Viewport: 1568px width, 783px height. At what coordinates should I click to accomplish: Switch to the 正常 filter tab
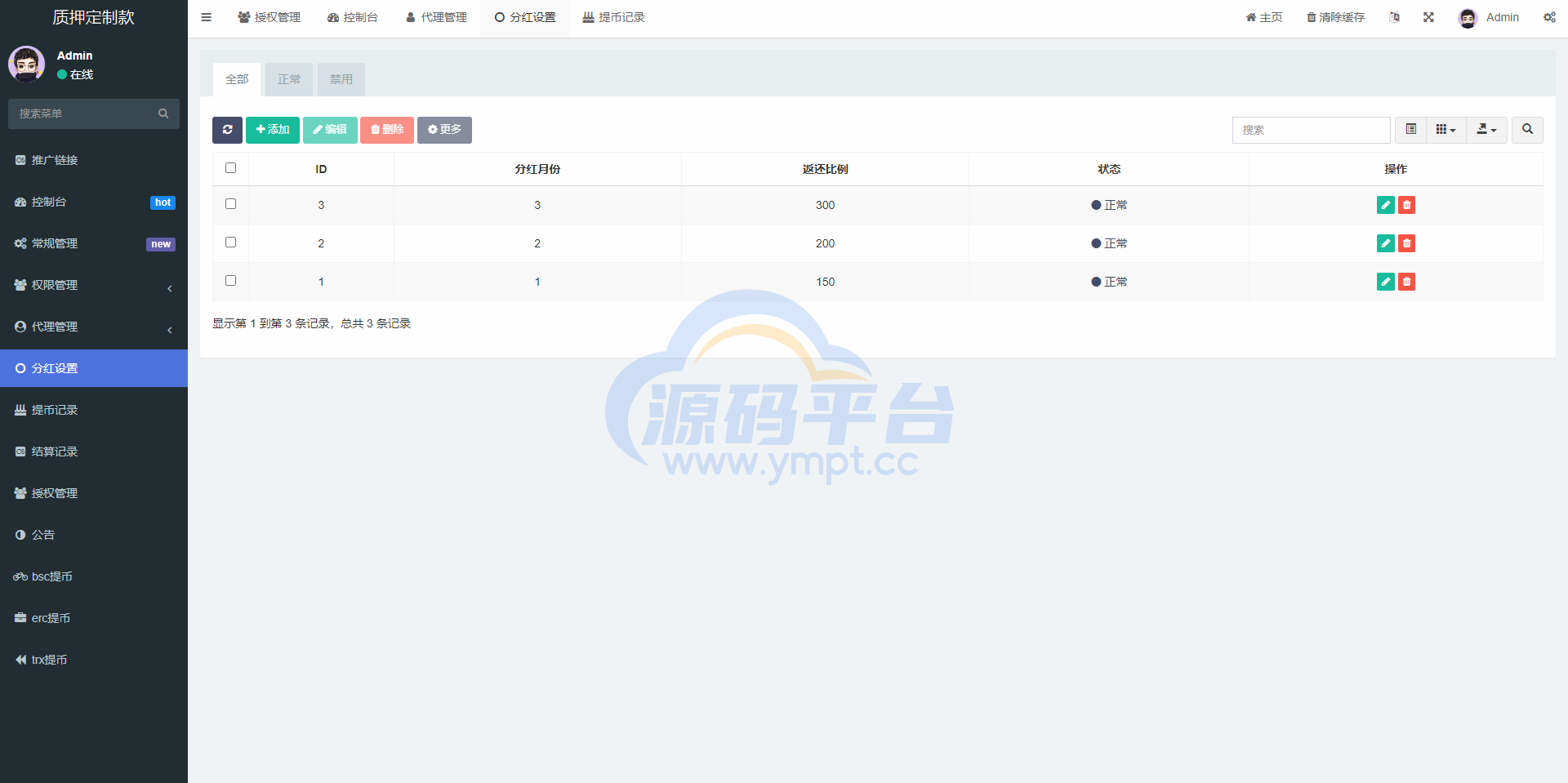tap(289, 79)
